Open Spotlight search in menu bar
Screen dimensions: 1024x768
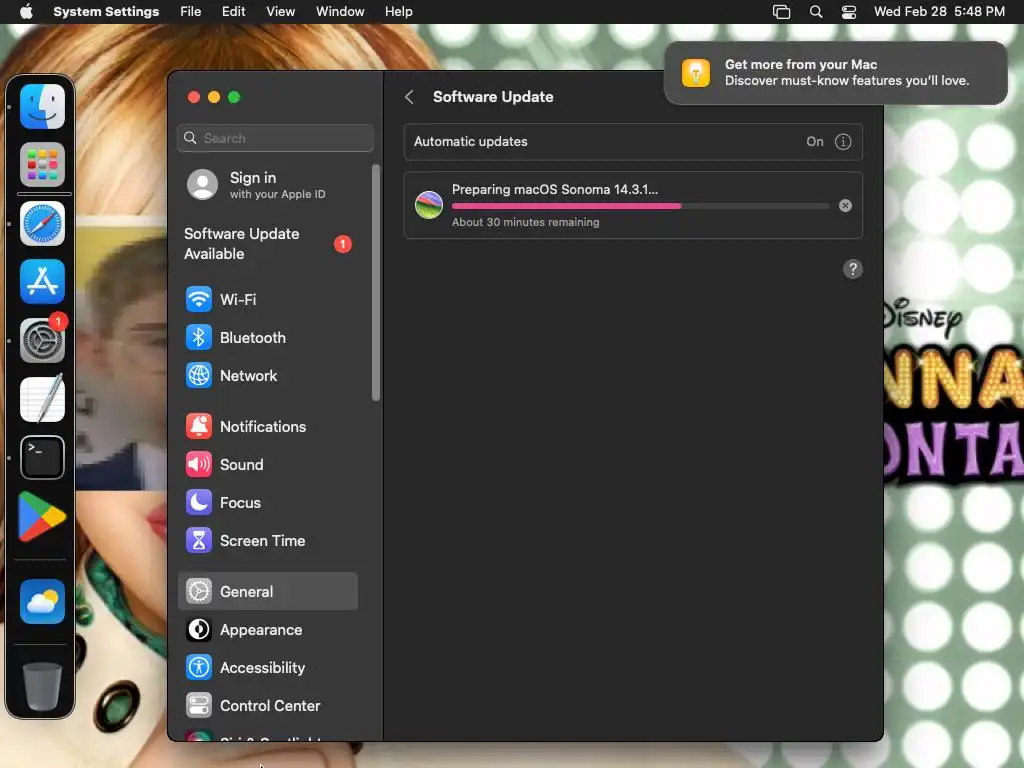[816, 12]
